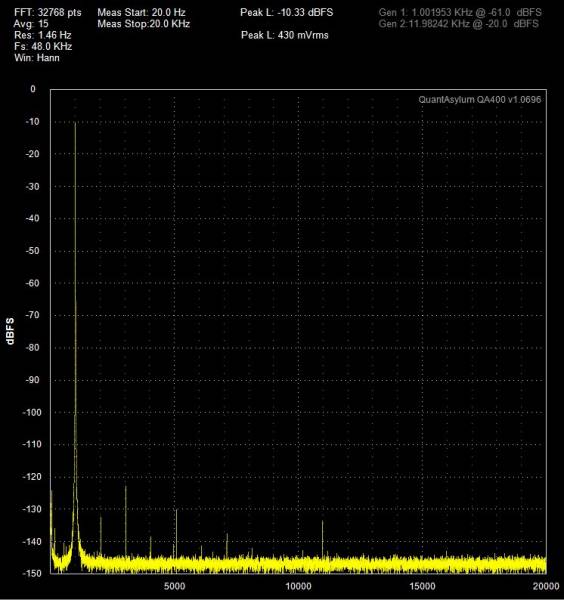Click the FFT 32768 pts readout
Screen dimensions: 564x600
pyautogui.click(x=48, y=13)
